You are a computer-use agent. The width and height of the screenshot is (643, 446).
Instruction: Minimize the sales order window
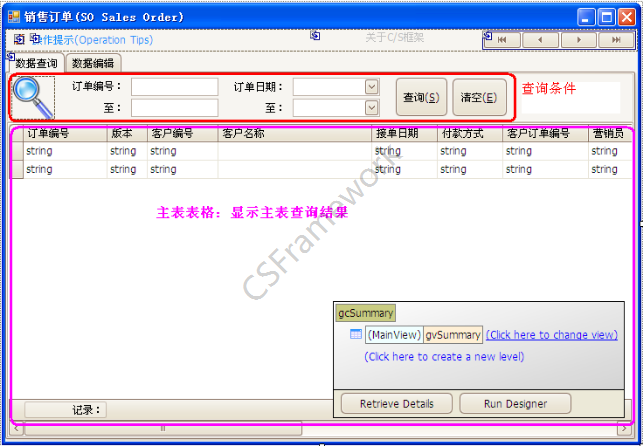(x=586, y=18)
